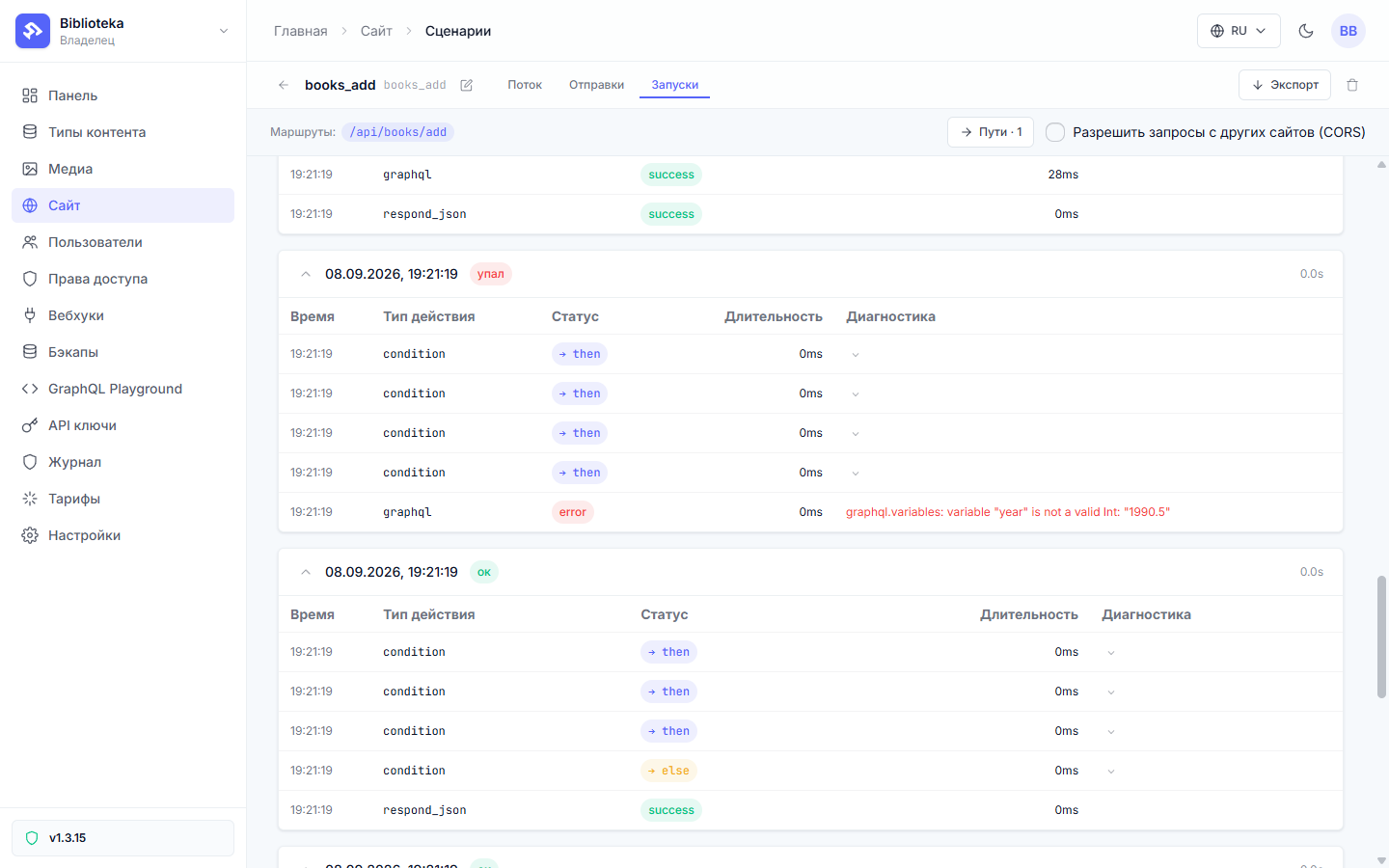Click GraphQL Playground code icon
The image size is (1389, 868).
[30, 389]
